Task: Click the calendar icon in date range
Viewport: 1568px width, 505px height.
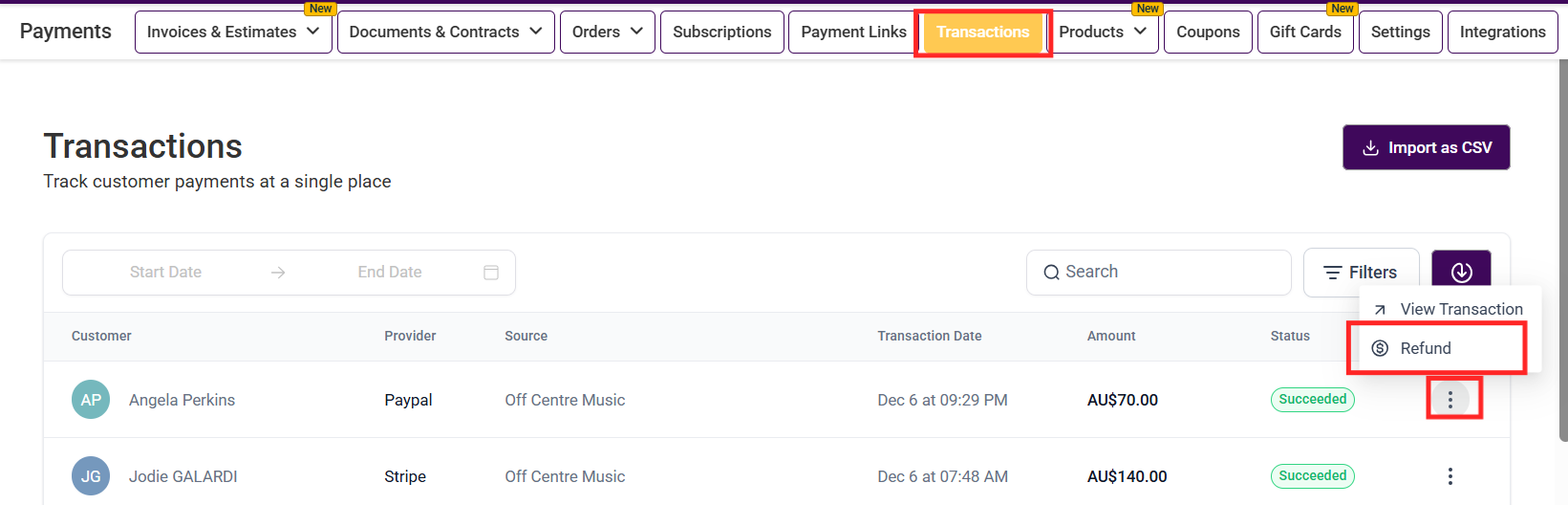Action: click(x=491, y=273)
